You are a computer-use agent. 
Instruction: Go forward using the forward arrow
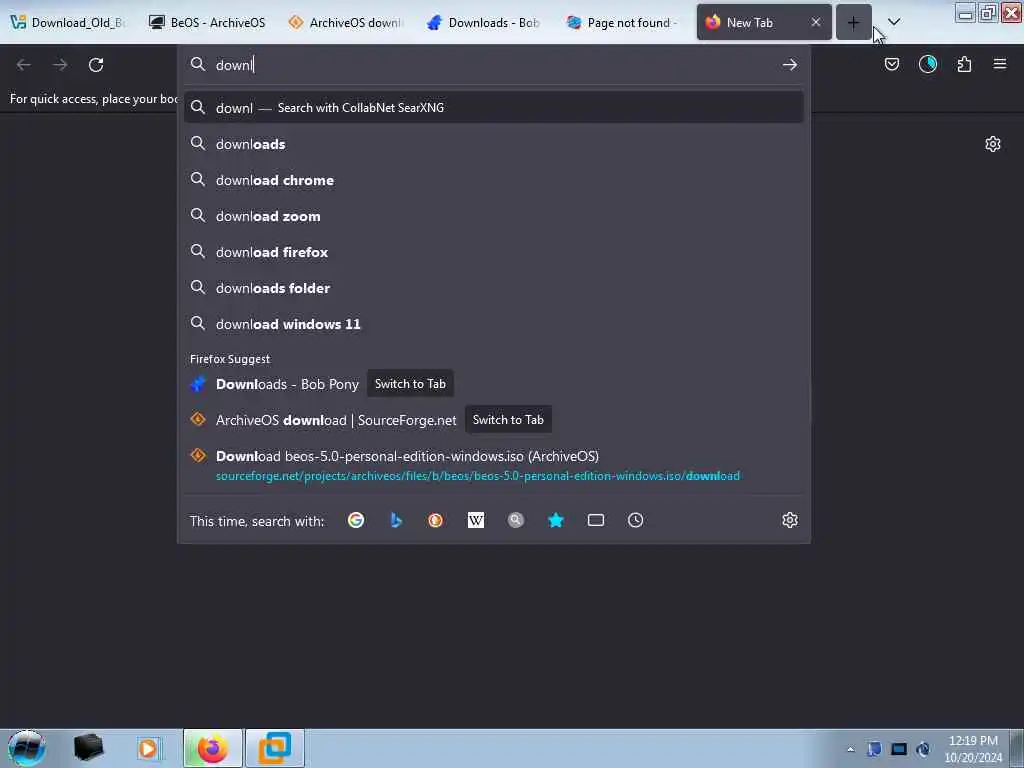(60, 65)
